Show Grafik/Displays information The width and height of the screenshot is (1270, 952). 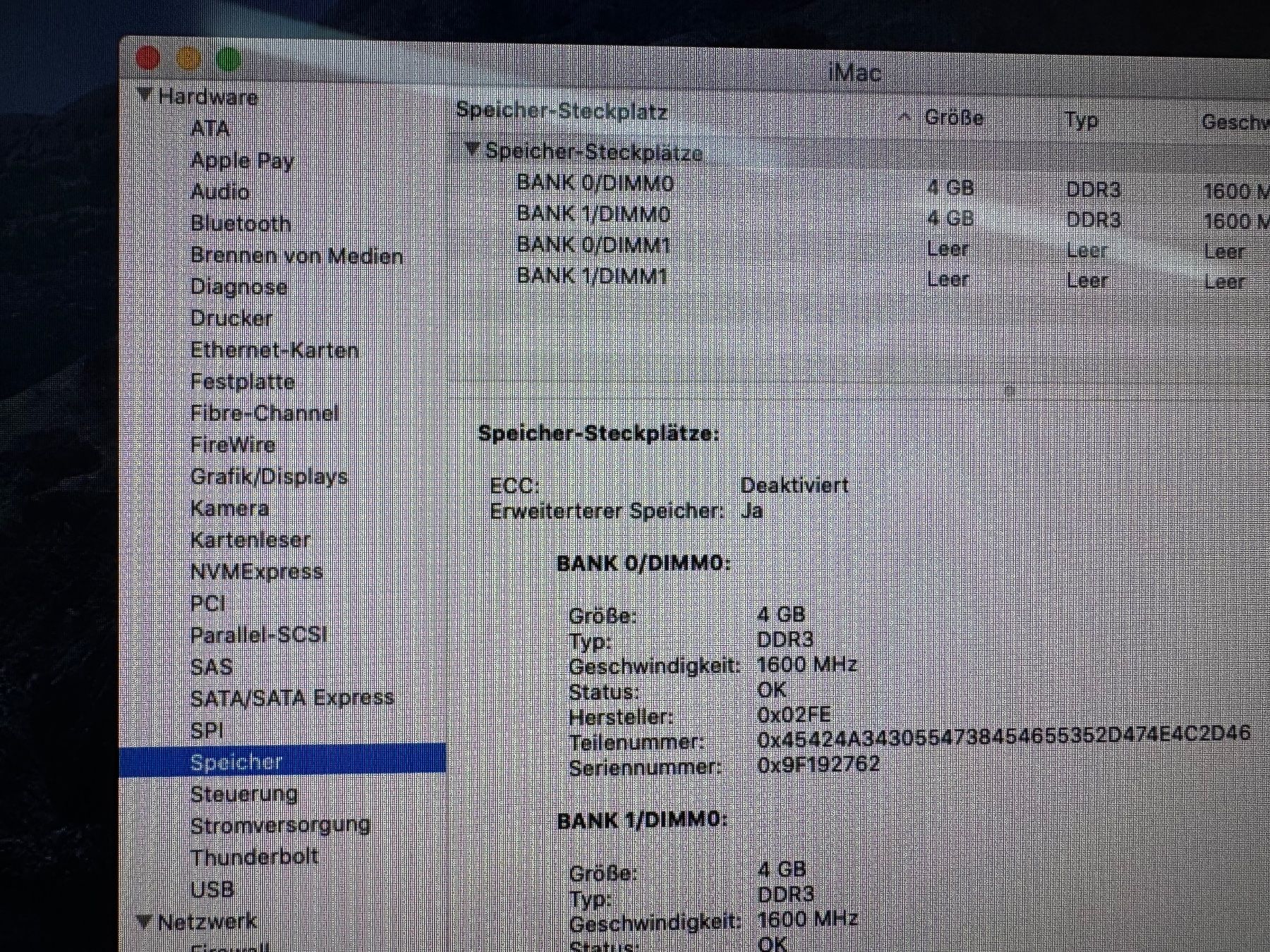269,477
